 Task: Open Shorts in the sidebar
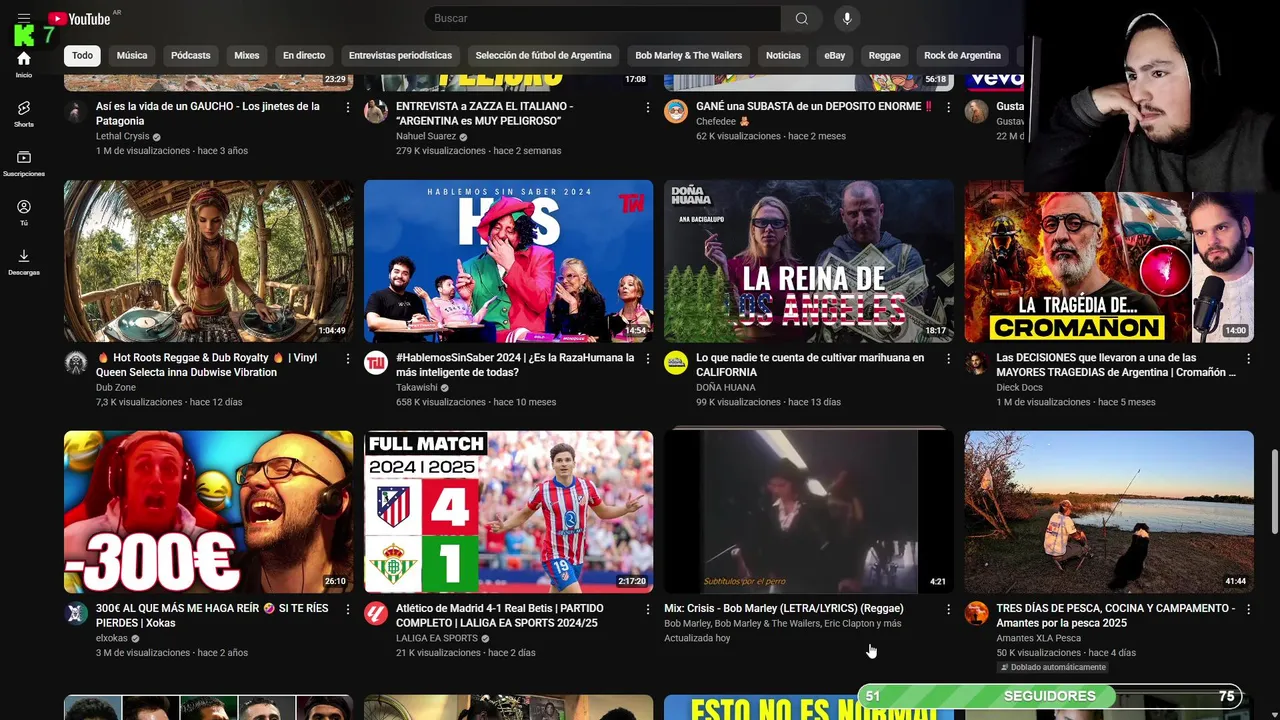[x=24, y=114]
